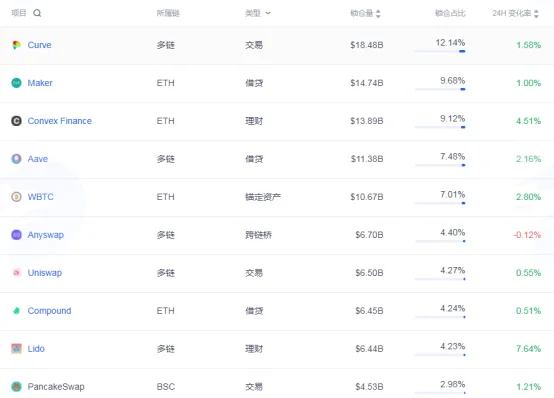Click Curve's 12.14% share progress bar

coord(440,51)
